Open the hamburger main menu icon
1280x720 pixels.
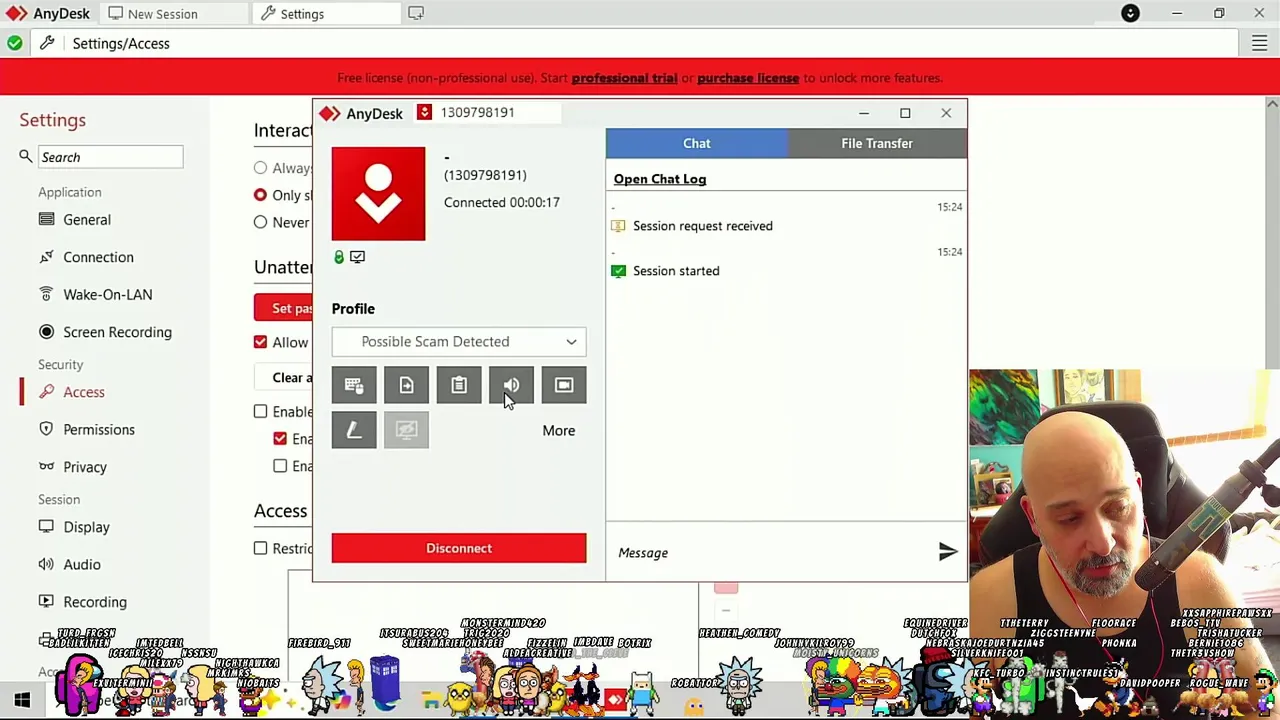pyautogui.click(x=1259, y=43)
